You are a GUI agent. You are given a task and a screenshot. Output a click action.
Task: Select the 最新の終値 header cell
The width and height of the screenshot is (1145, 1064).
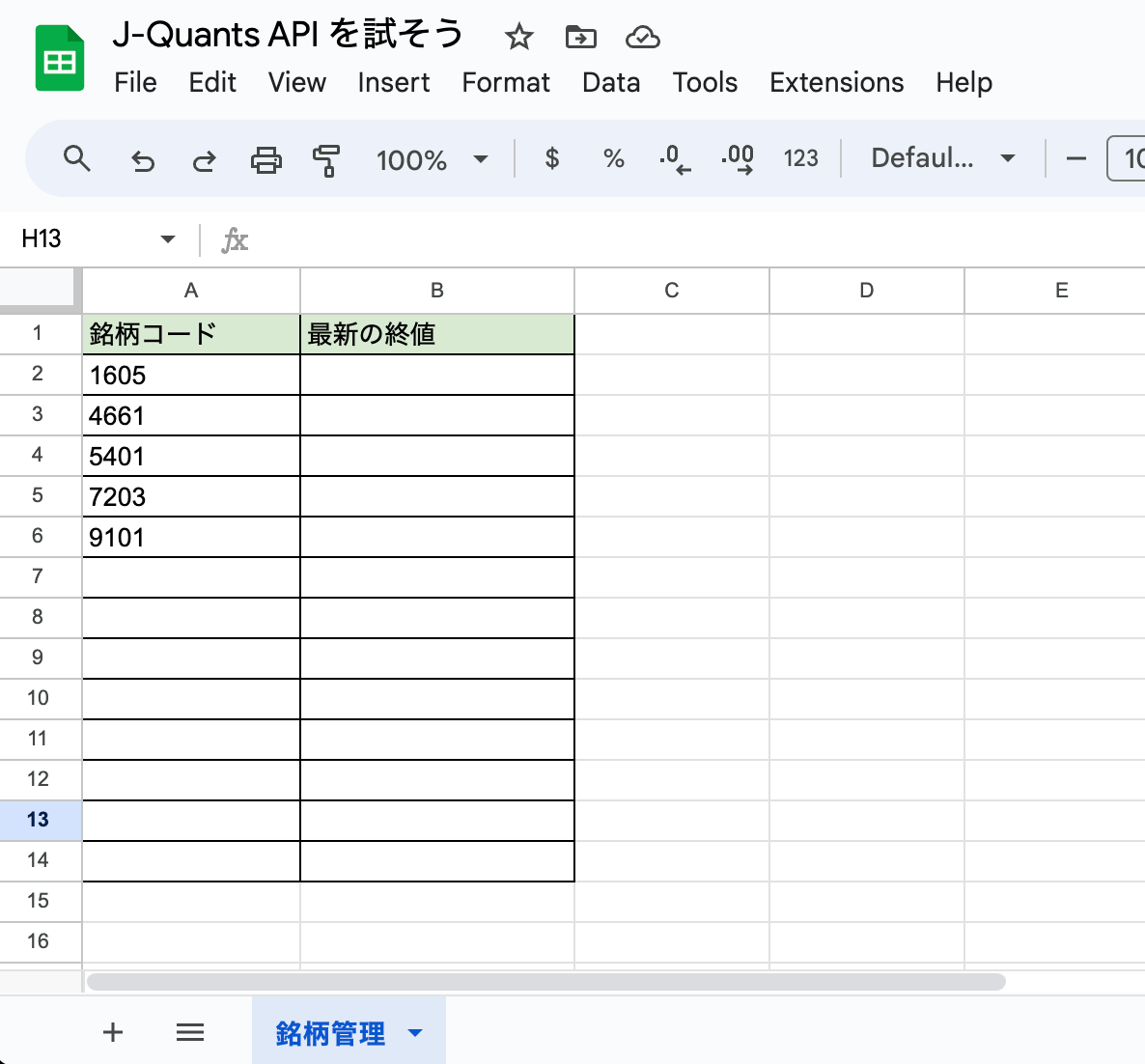click(x=437, y=334)
